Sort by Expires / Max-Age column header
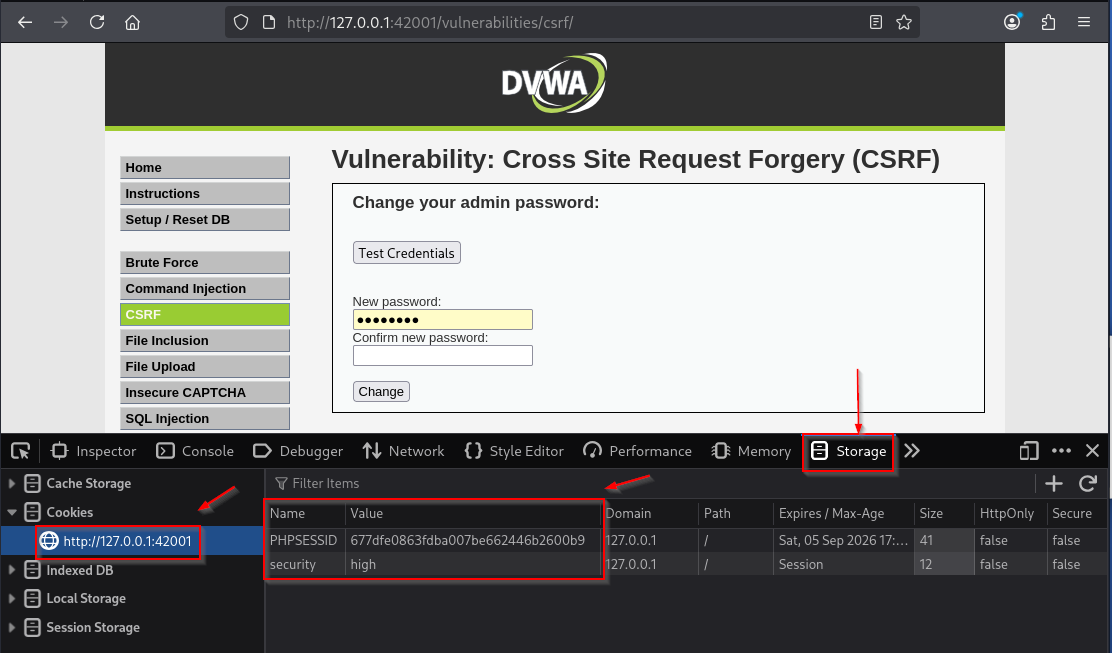The image size is (1112, 653). [x=843, y=513]
